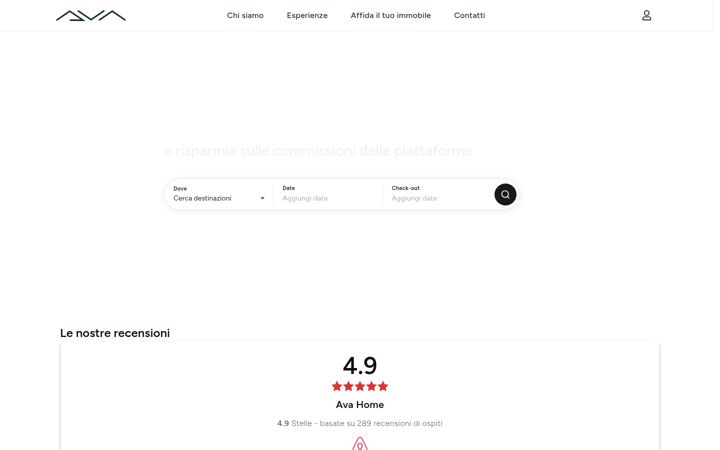720x450 pixels.
Task: Click text about 289 recensioni di ospiti
Action: click(360, 423)
